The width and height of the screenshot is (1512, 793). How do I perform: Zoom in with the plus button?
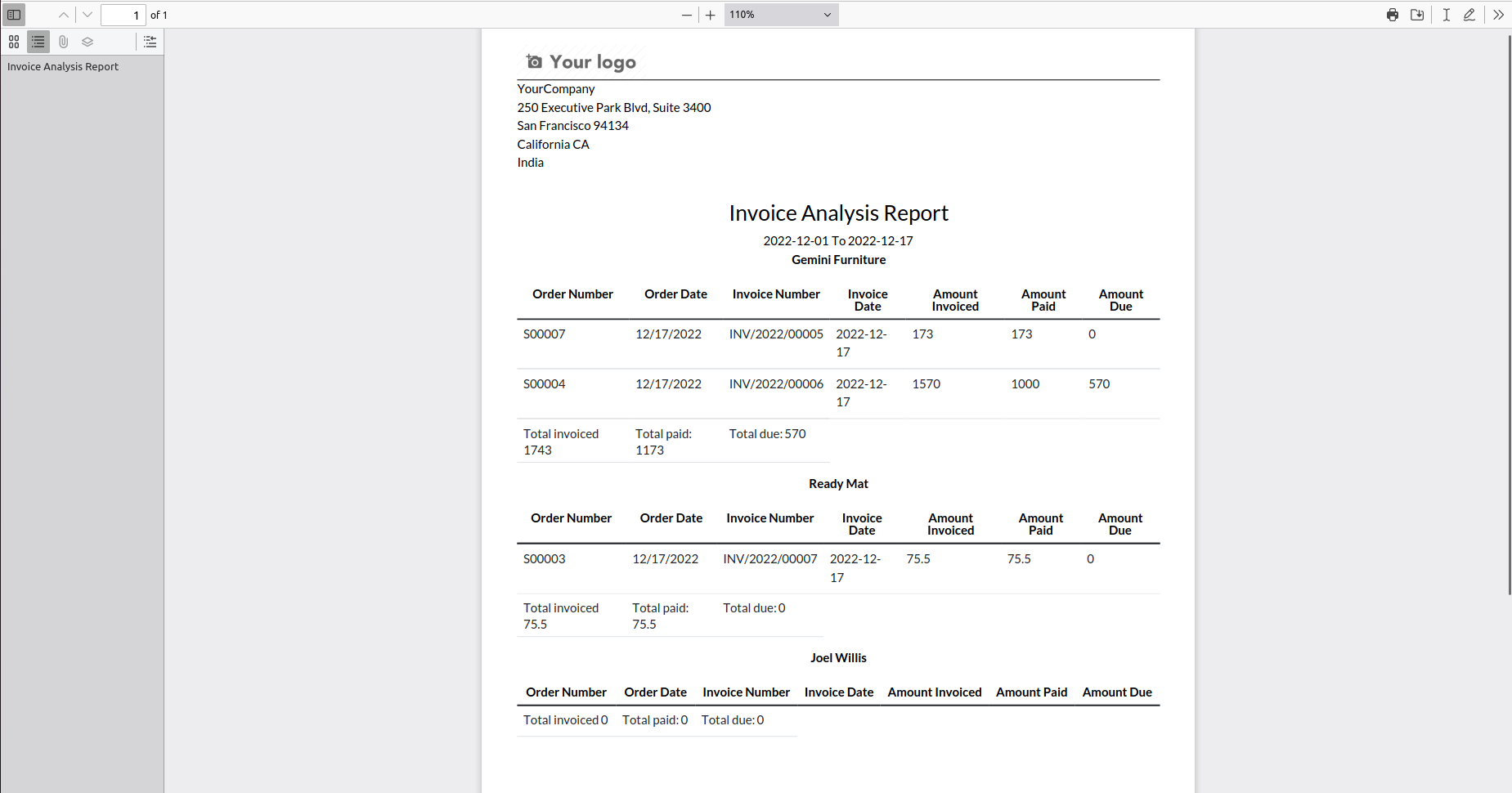[711, 15]
